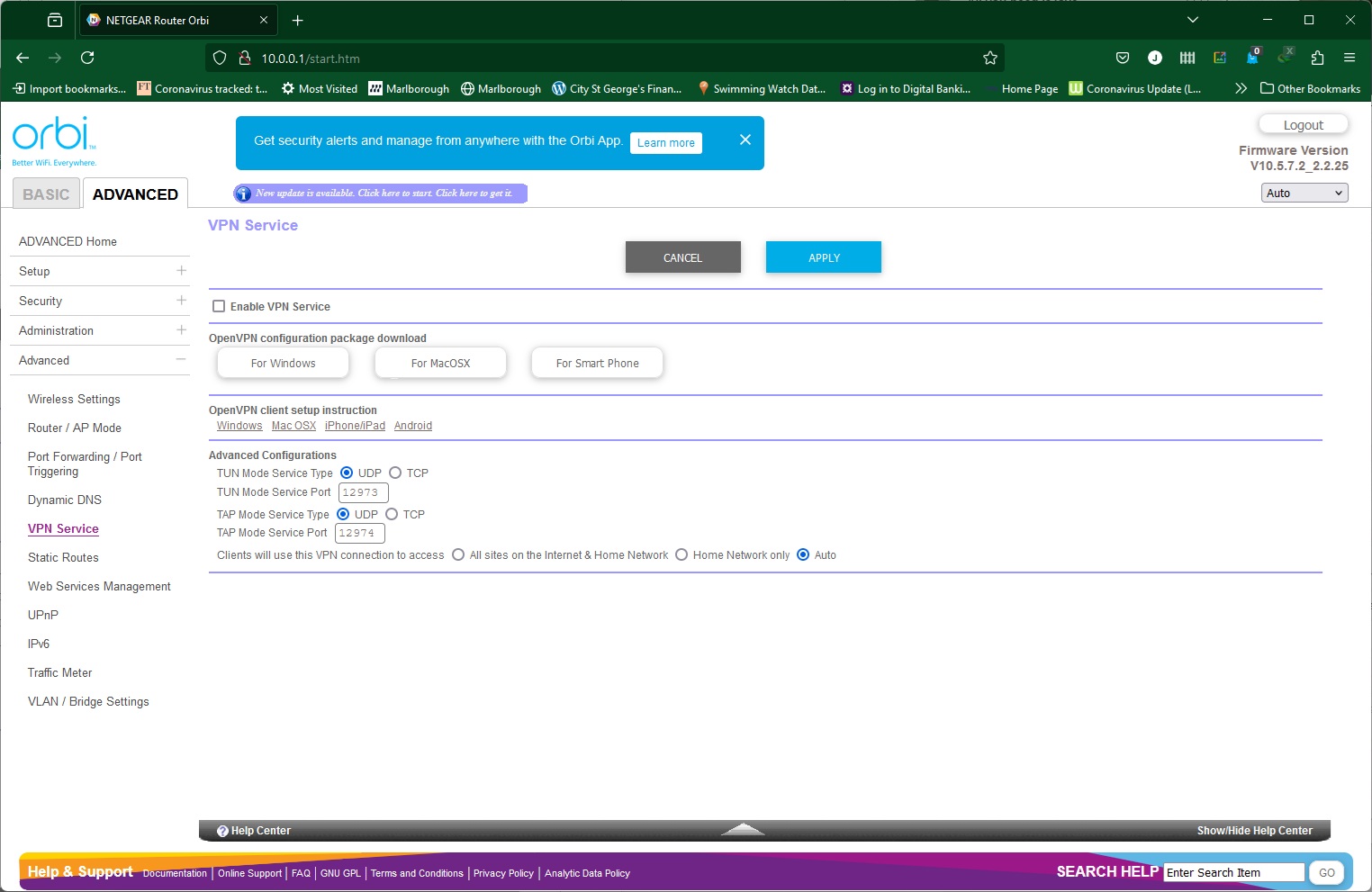Image resolution: width=1372 pixels, height=892 pixels.
Task: Reload the current router page
Action: (87, 58)
